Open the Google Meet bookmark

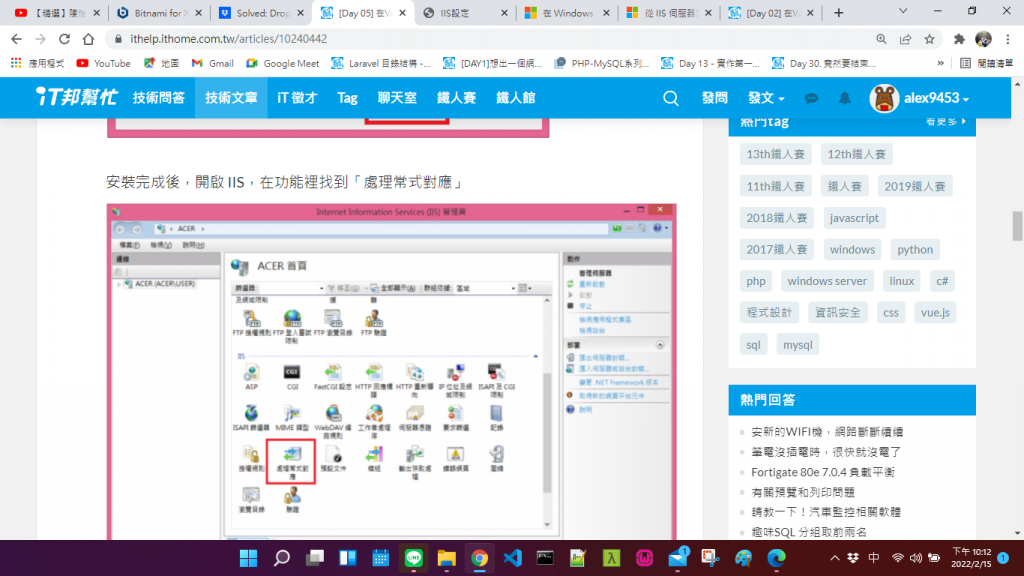coord(282,63)
